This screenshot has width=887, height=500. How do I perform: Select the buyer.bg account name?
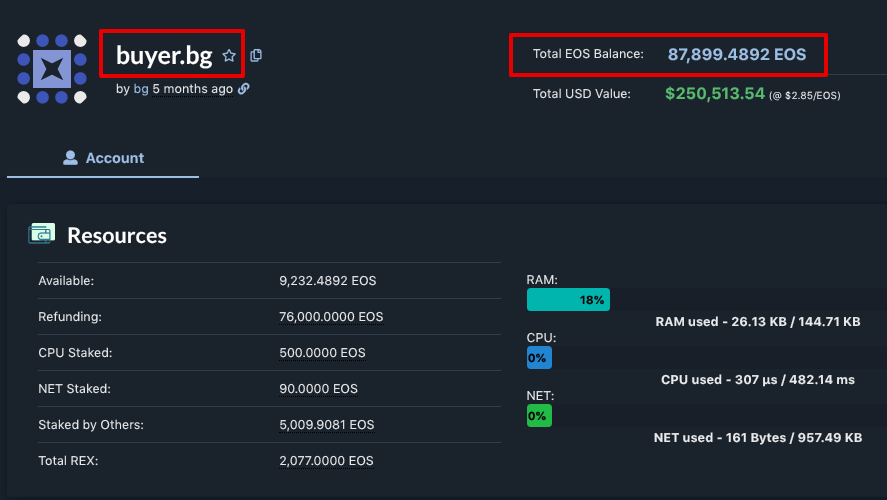point(164,55)
